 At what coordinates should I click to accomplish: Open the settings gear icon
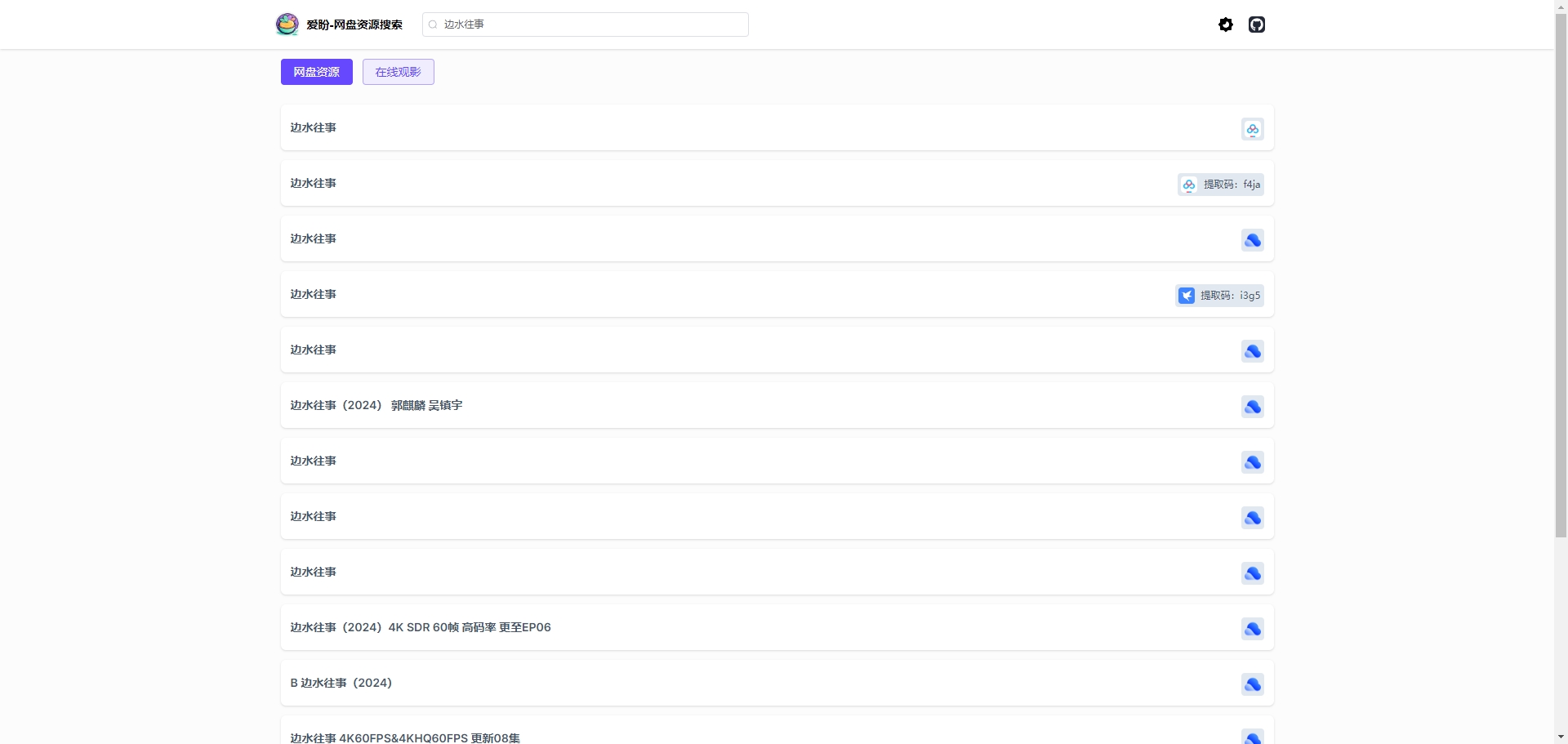click(x=1226, y=25)
